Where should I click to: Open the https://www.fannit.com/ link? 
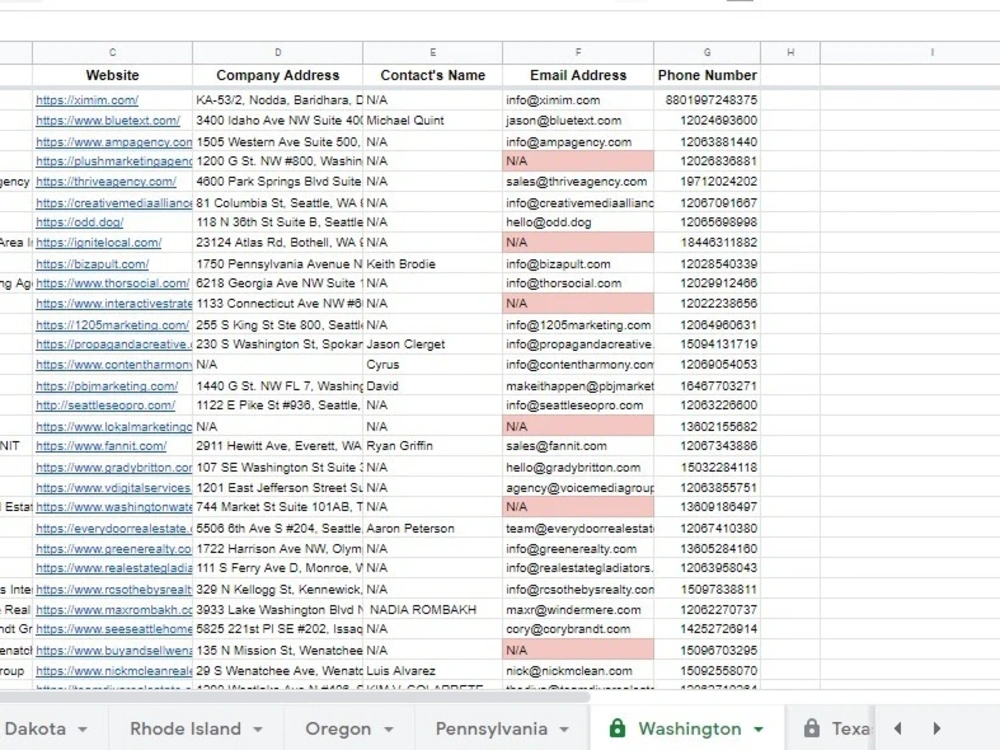[101, 446]
